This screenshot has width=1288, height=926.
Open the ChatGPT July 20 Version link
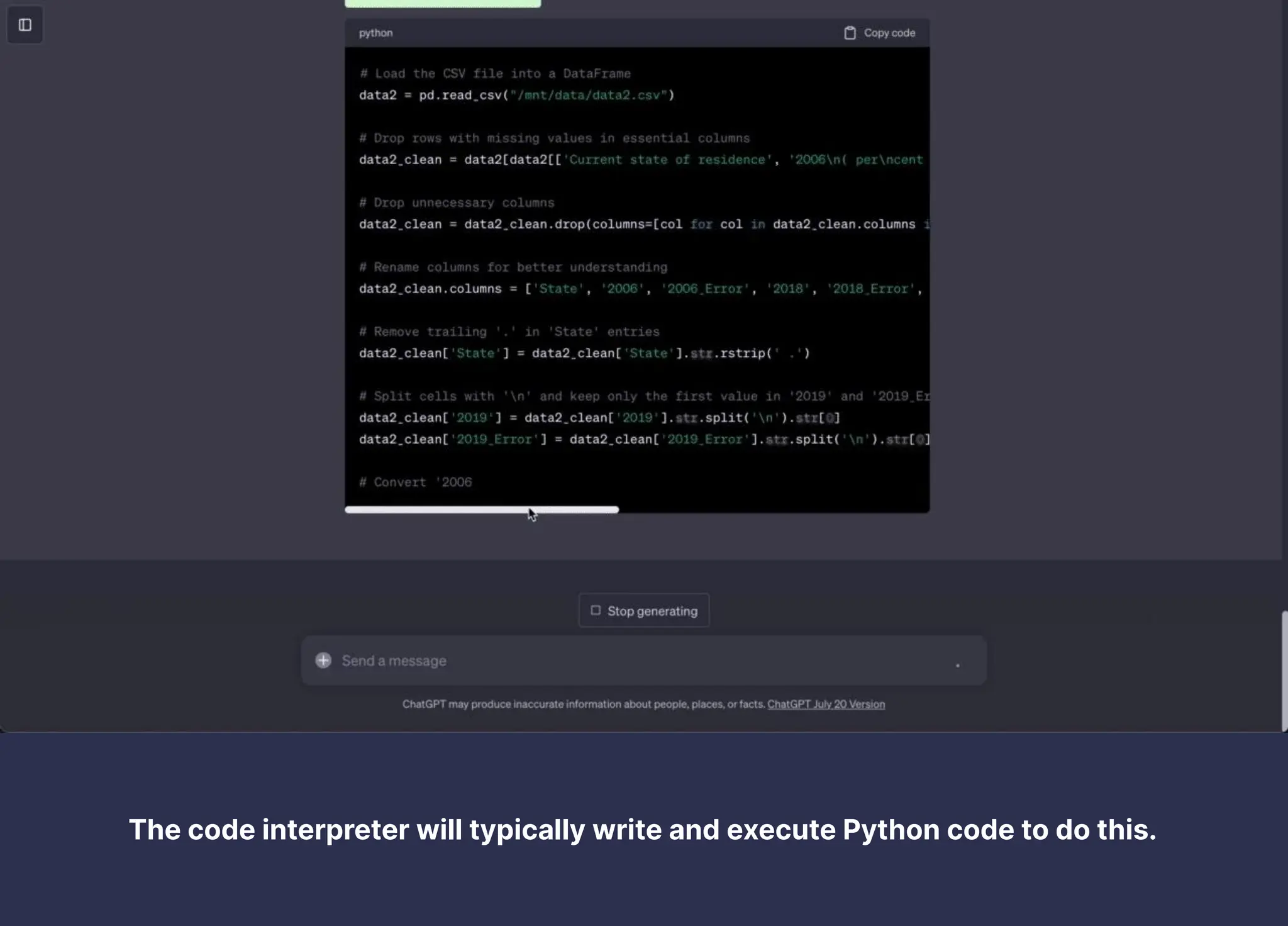(x=826, y=704)
